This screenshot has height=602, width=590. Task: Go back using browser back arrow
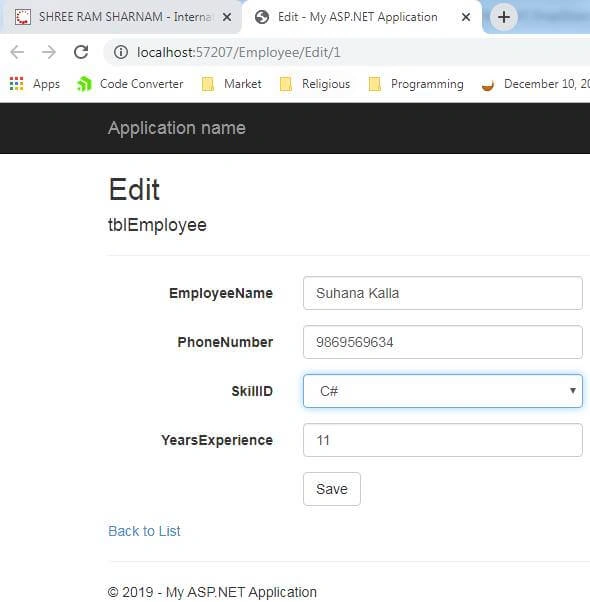pyautogui.click(x=17, y=52)
